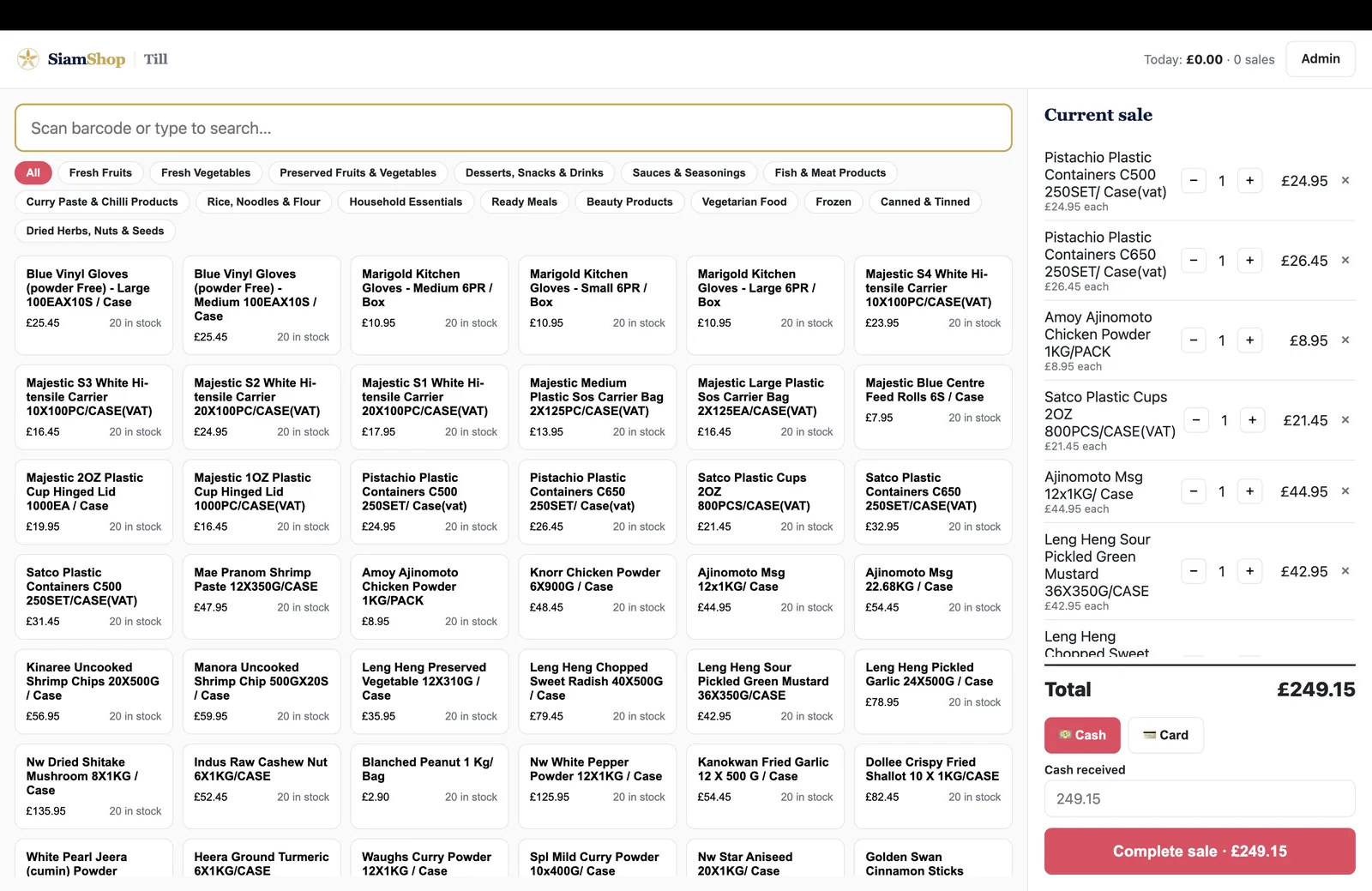The height and width of the screenshot is (891, 1372).
Task: Remove Pistachio Containers C500 from sale
Action: point(1345,181)
